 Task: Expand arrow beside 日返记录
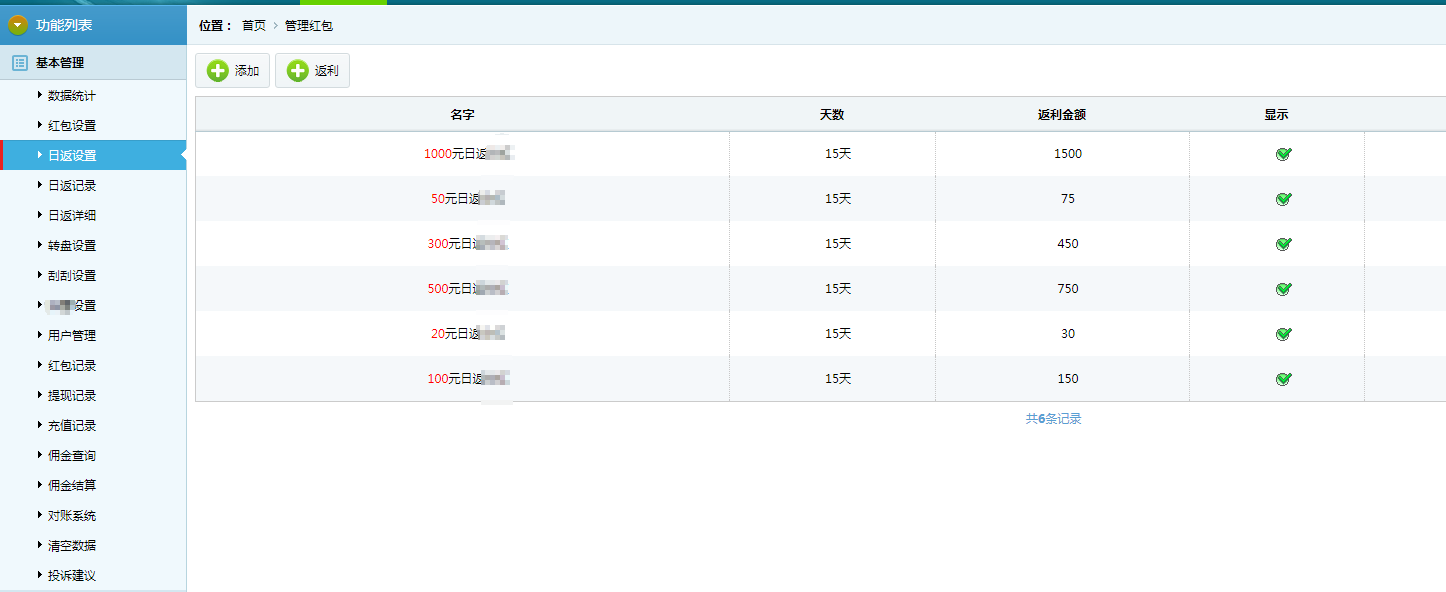(40, 185)
